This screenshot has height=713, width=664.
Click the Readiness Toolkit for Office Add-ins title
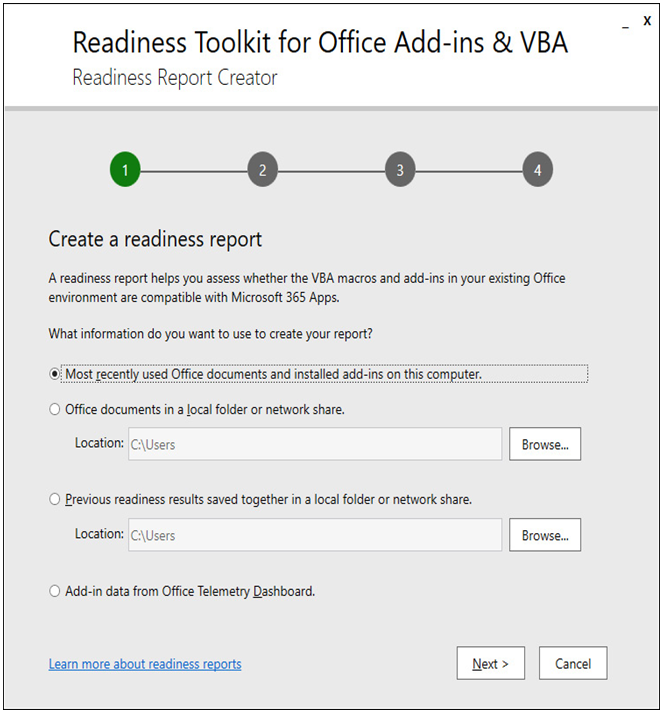[x=320, y=42]
